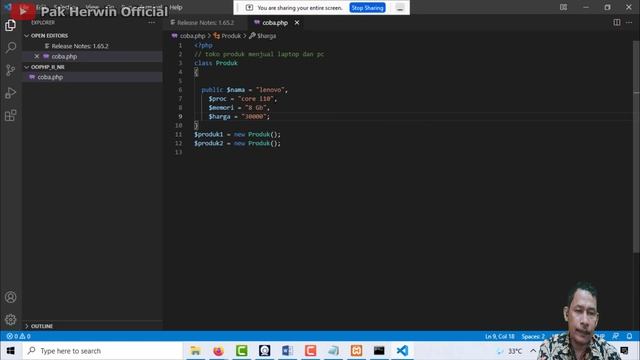640x360 pixels.
Task: Show hidden system tray icons chevron
Action: [533, 351]
